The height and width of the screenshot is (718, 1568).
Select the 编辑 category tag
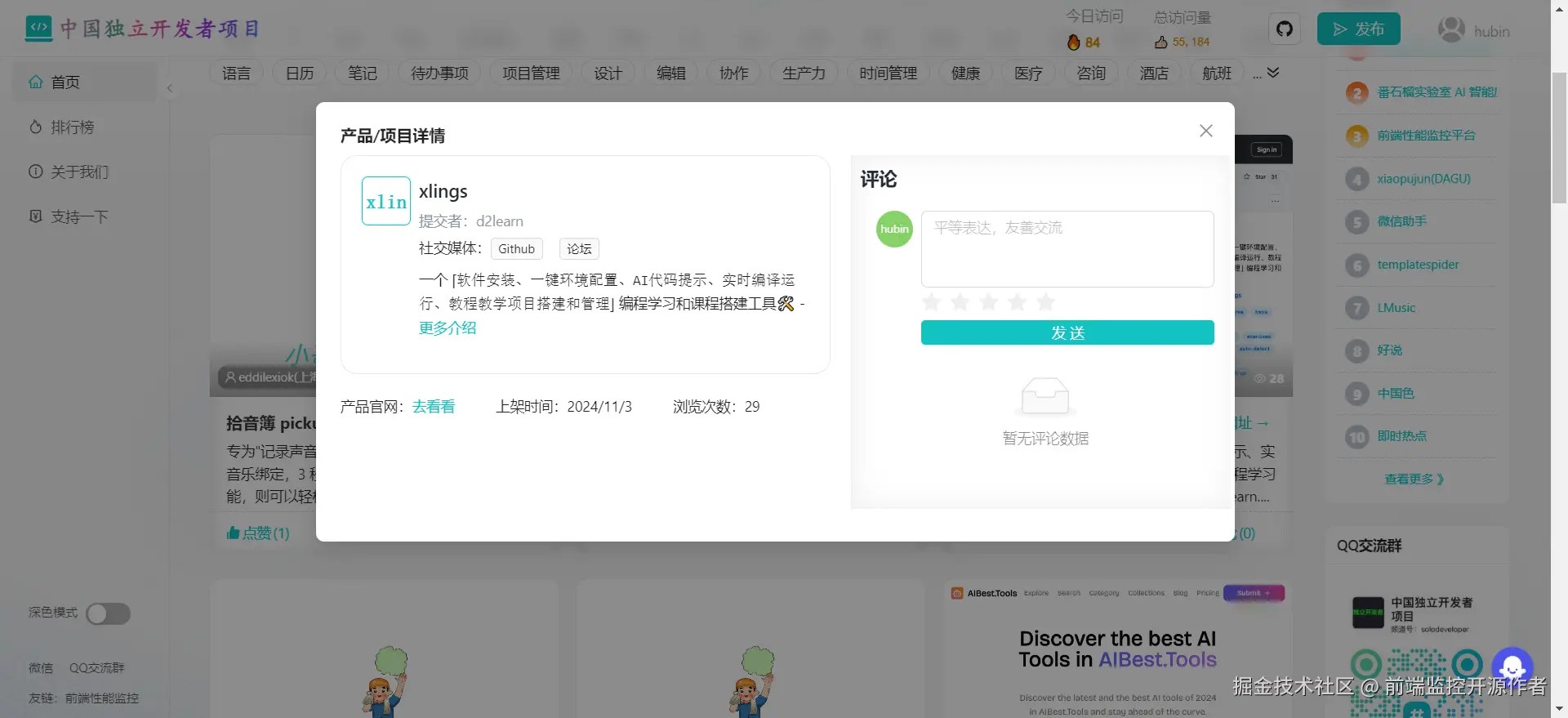671,74
